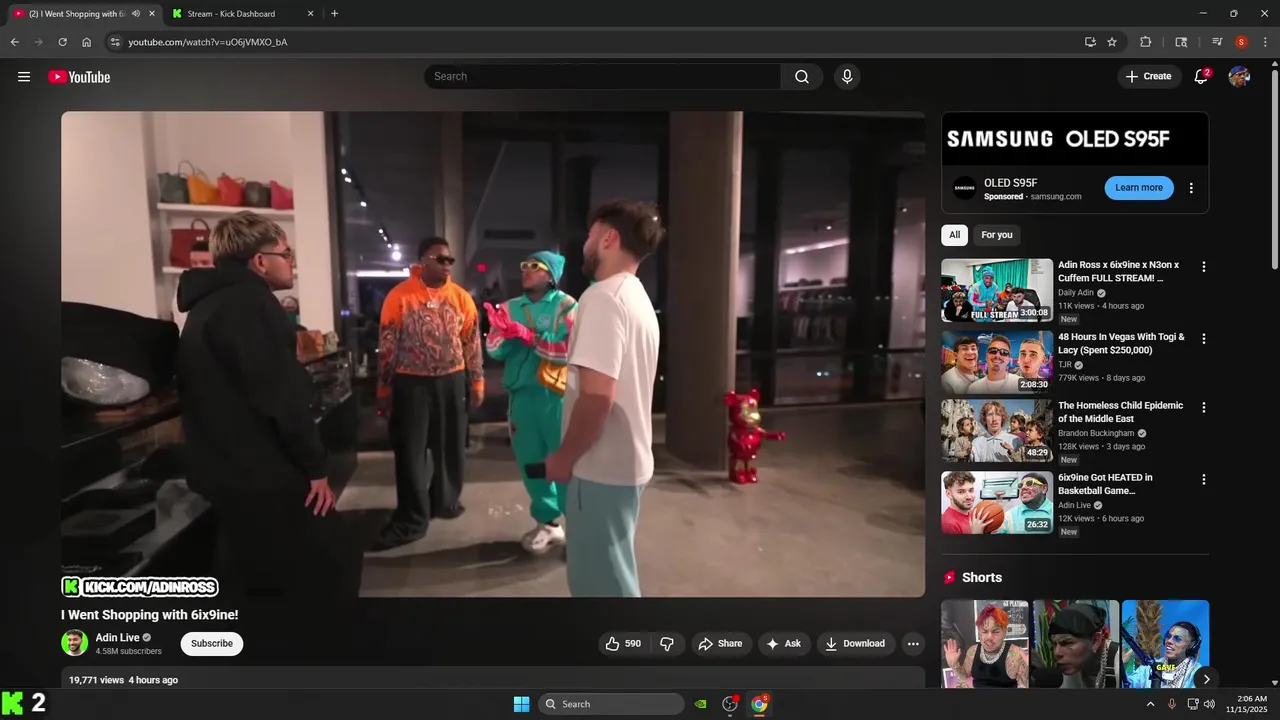Open Samsung ad options menu
This screenshot has width=1280, height=720.
[x=1191, y=188]
